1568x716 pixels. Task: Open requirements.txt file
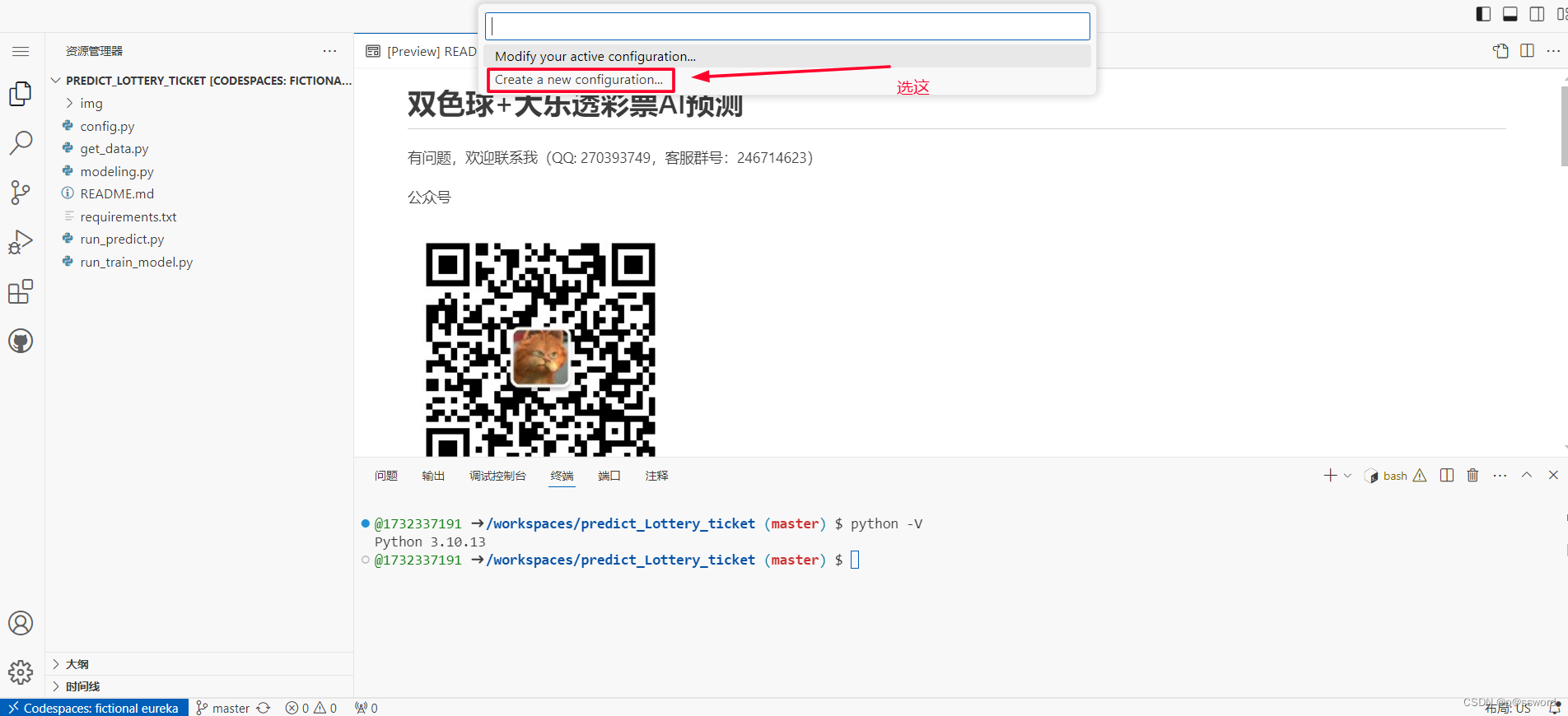click(x=200, y=216)
